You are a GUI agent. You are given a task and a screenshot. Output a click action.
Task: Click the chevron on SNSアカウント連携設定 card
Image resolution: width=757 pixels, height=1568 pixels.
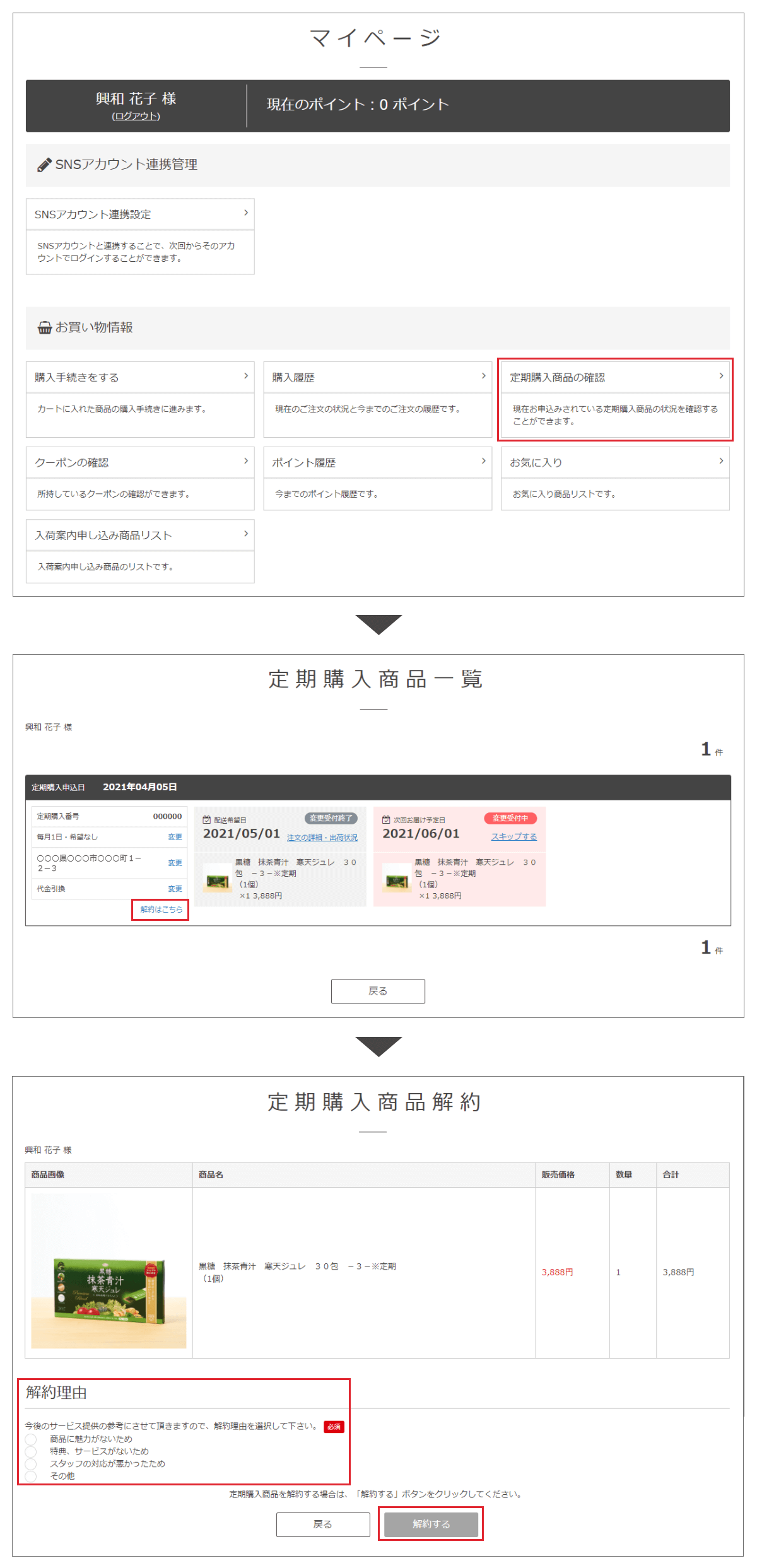tap(246, 213)
